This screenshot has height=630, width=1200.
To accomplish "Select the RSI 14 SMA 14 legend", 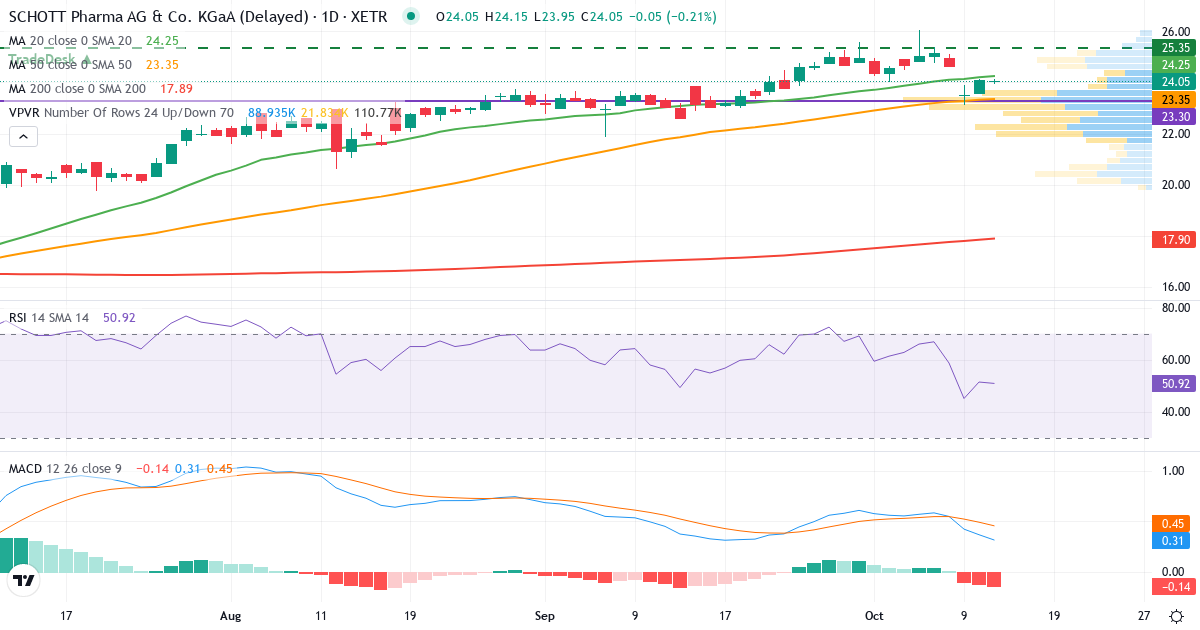I will coord(49,318).
